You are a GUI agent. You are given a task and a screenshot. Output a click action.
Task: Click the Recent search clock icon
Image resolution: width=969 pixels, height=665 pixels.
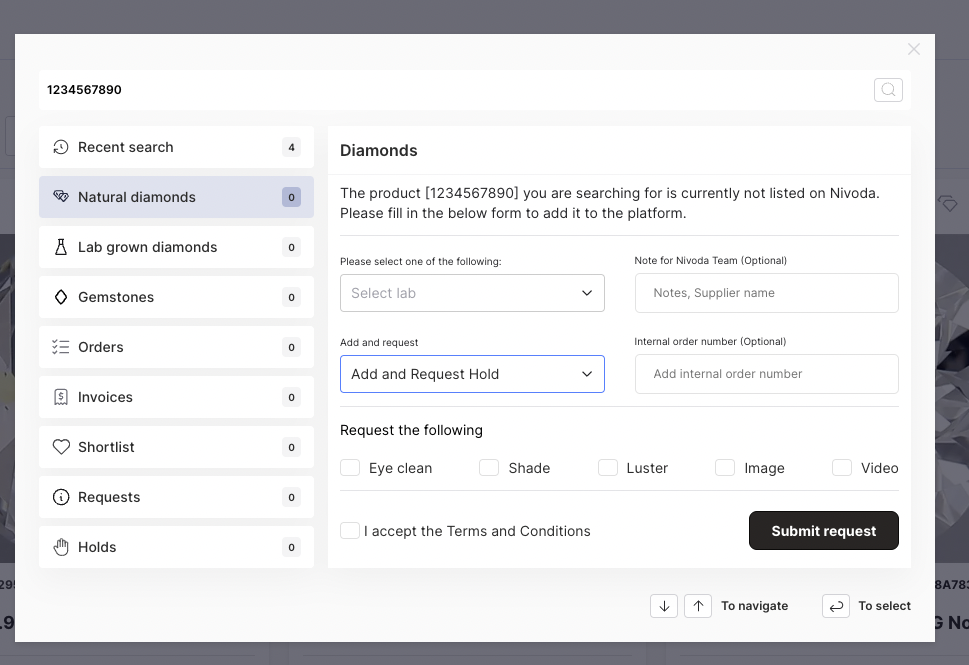point(61,147)
